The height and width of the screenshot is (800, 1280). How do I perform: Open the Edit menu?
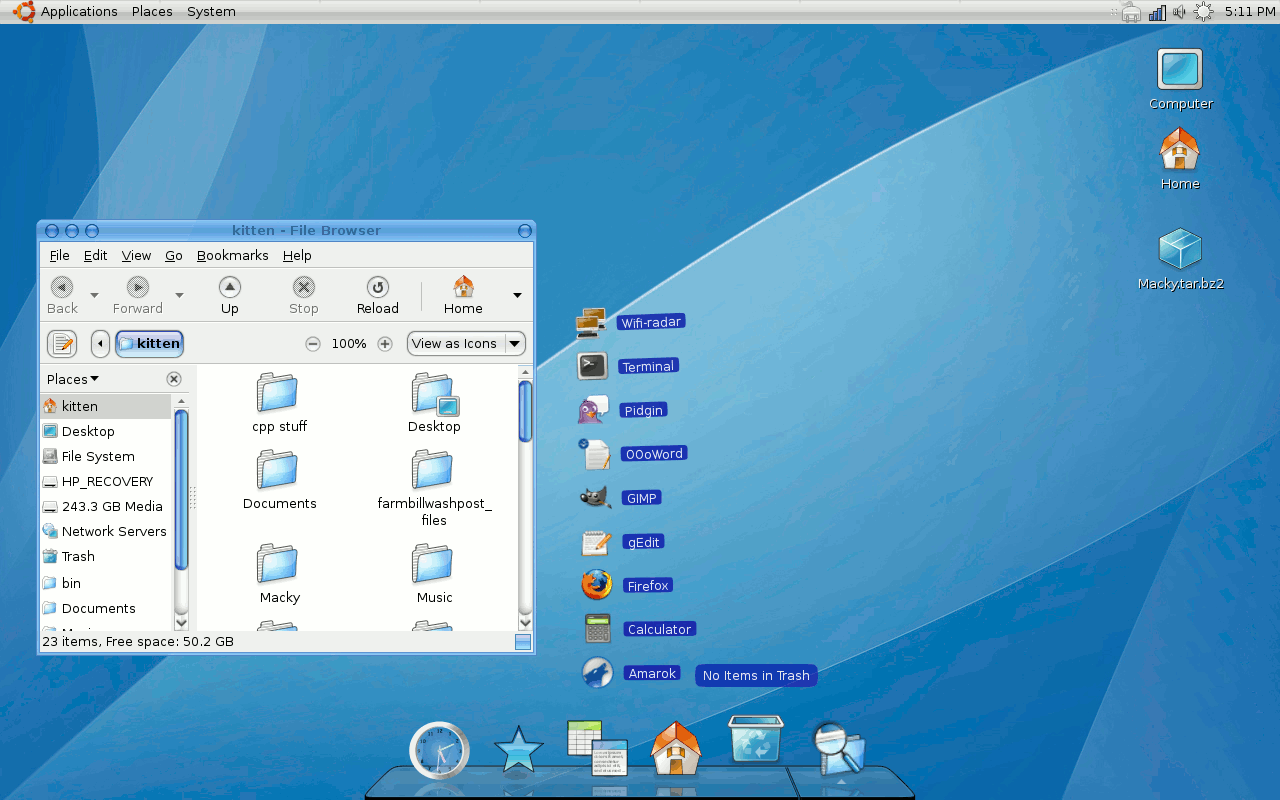[x=96, y=256]
